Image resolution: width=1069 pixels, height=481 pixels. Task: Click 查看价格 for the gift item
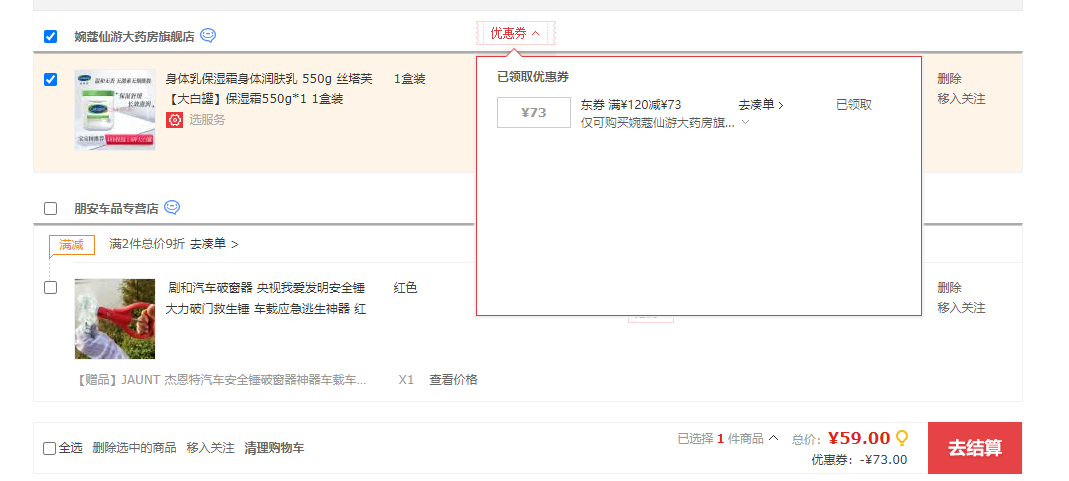(453, 380)
